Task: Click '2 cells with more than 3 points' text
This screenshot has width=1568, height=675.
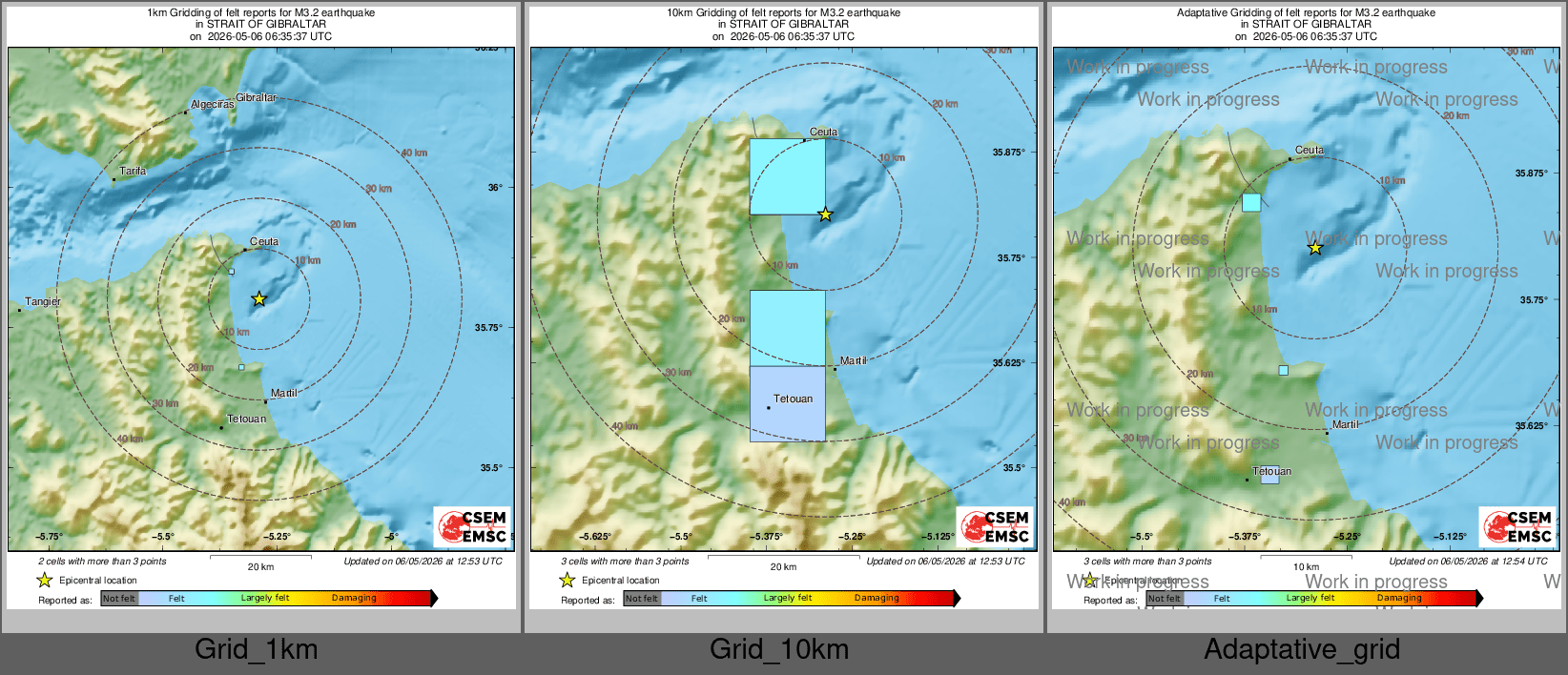Action: point(102,561)
